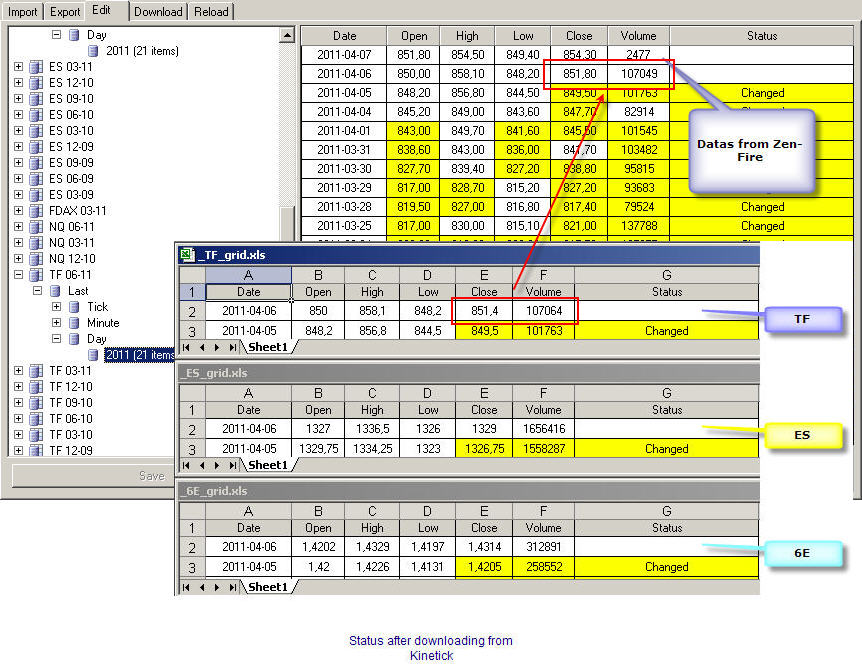Image resolution: width=862 pixels, height=664 pixels.
Task: Click the 2011-03-28 date cell
Action: coord(344,207)
